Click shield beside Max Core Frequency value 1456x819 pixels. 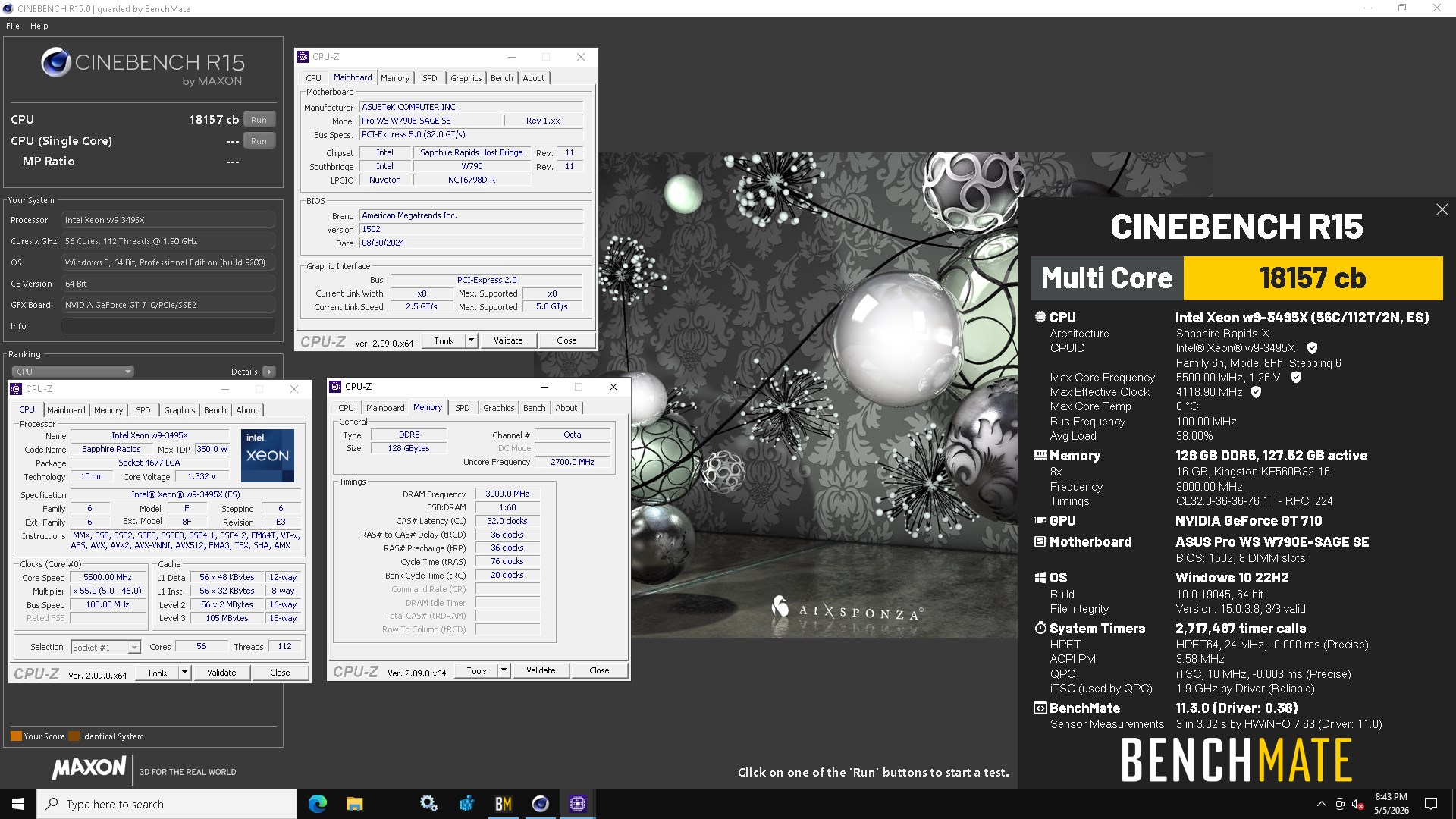[x=1296, y=377]
